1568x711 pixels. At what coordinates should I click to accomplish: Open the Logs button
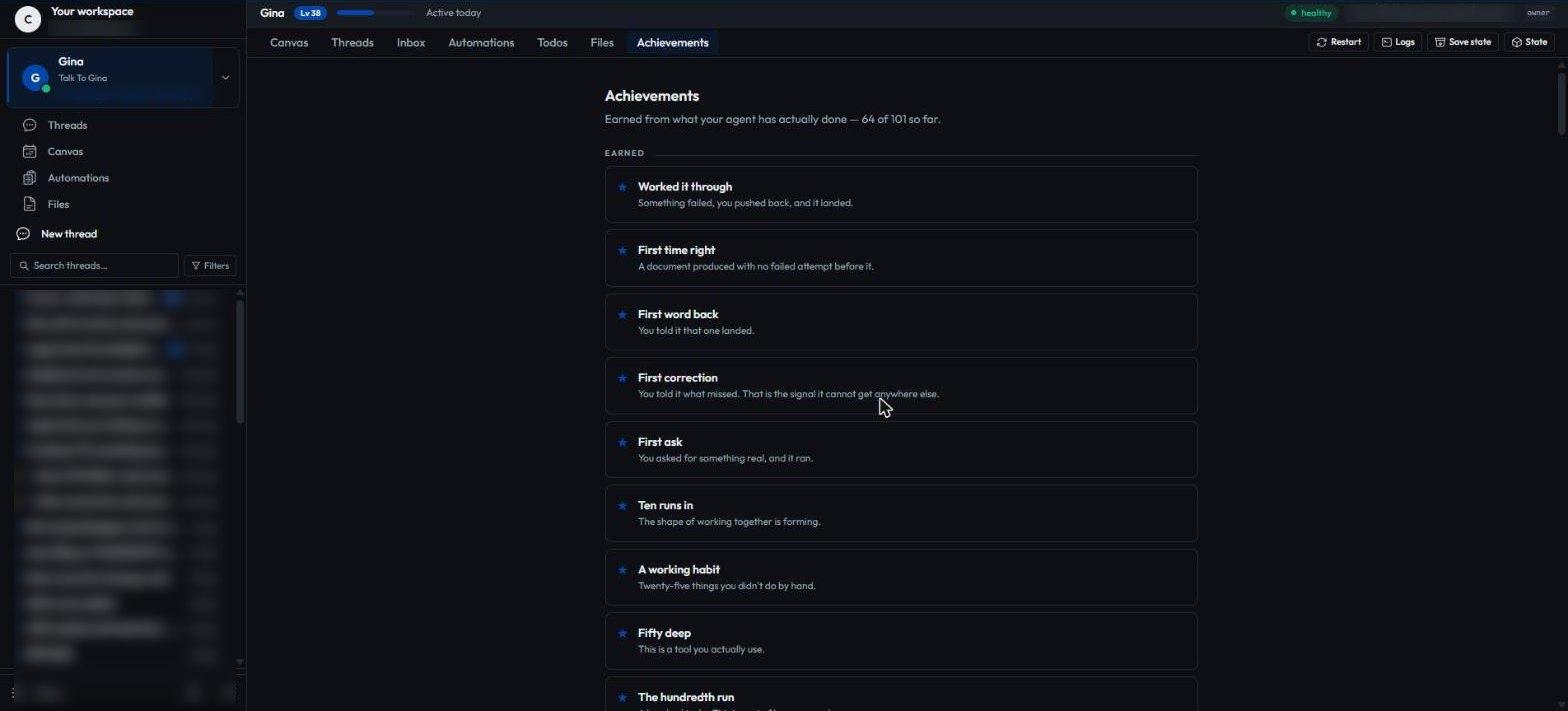click(x=1398, y=42)
